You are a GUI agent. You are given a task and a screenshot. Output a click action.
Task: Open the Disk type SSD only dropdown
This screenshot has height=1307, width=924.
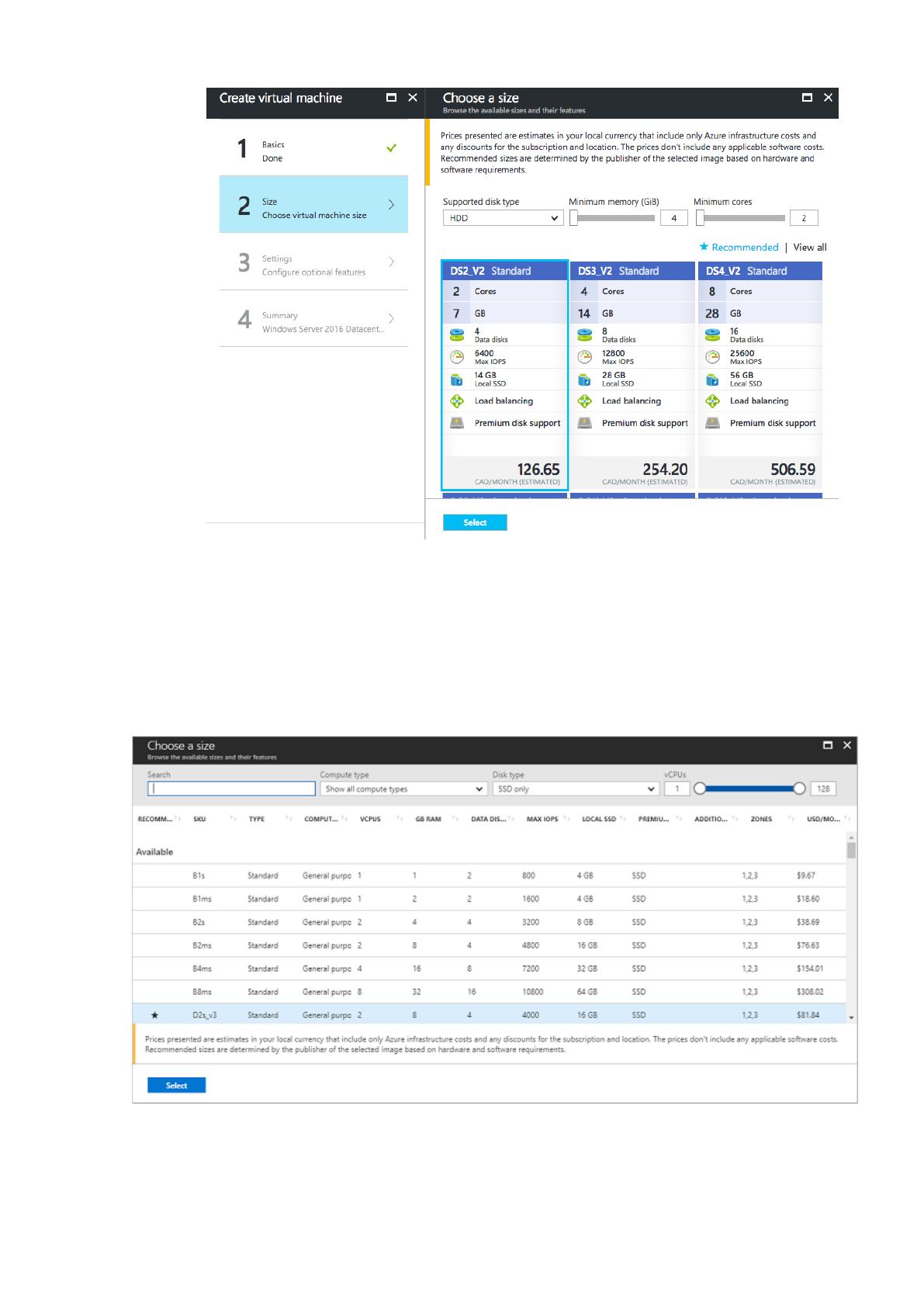click(x=576, y=789)
